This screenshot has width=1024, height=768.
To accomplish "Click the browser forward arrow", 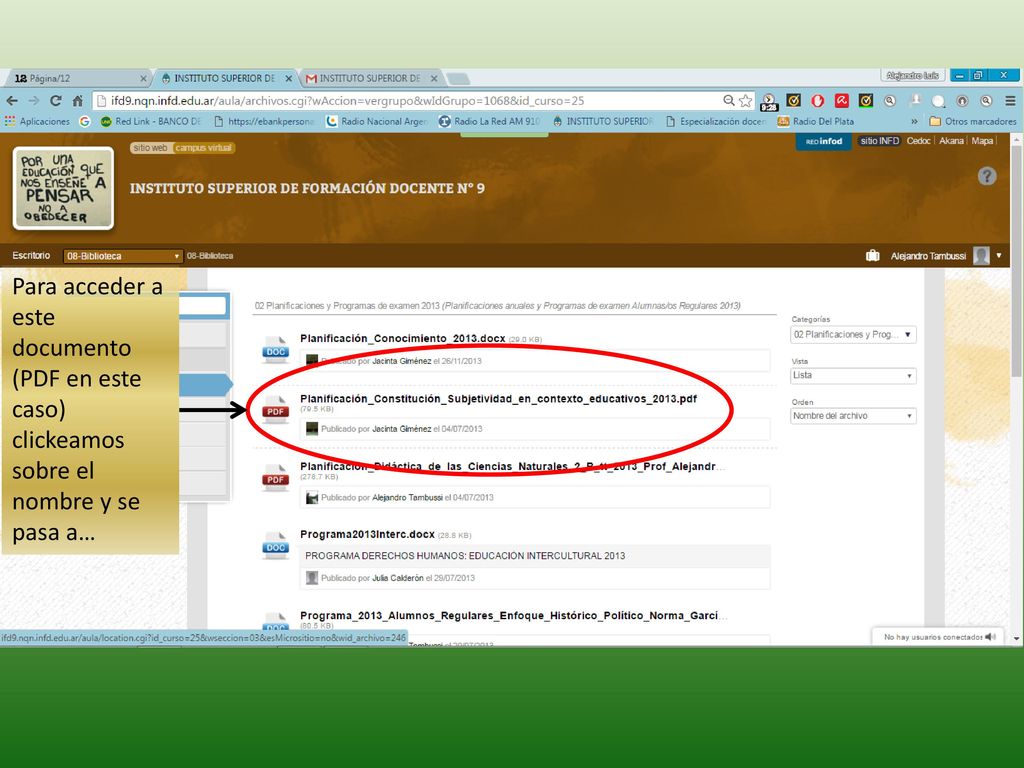I will click(x=33, y=101).
